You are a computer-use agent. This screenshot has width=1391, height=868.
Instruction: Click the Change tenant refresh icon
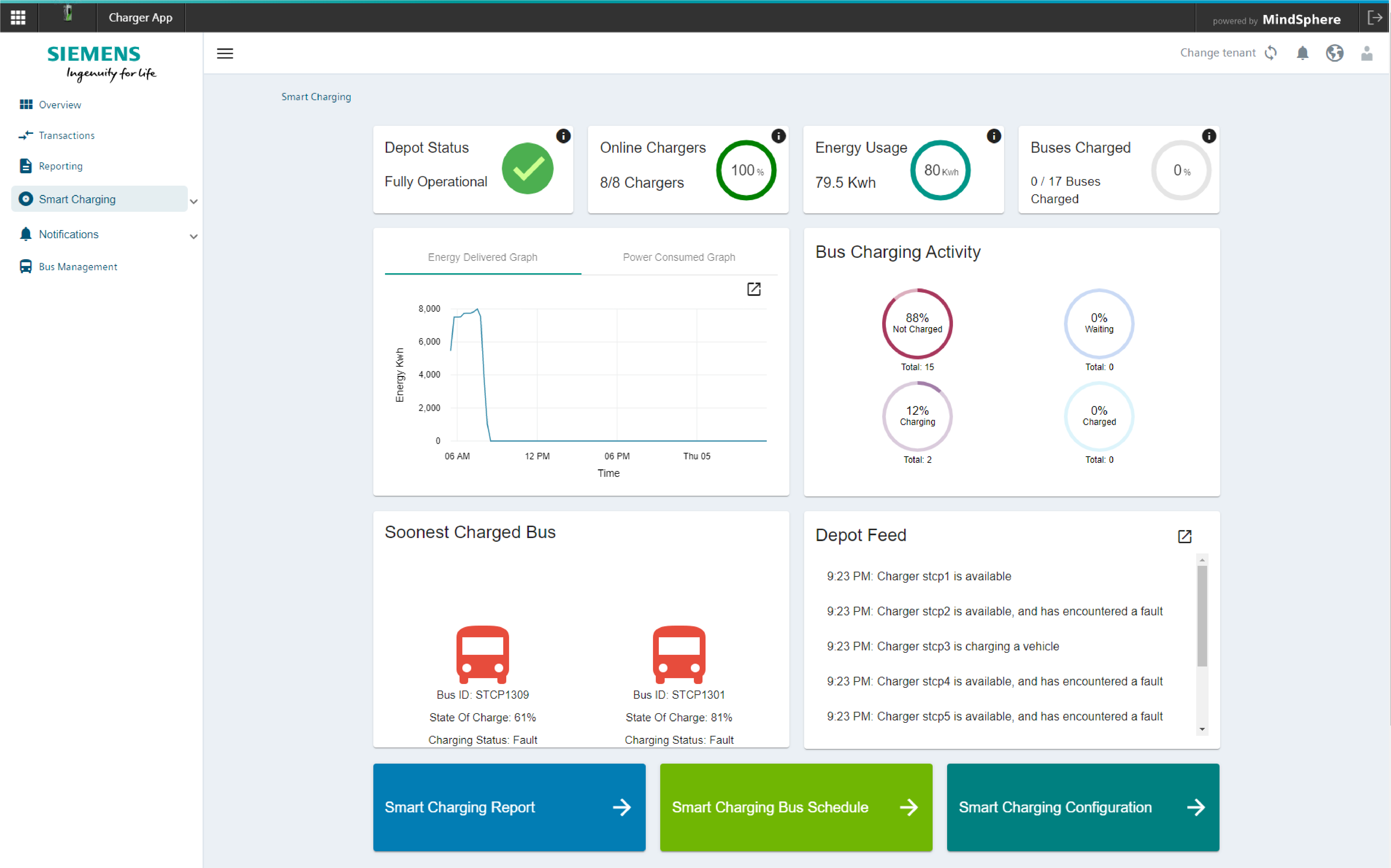point(1270,53)
